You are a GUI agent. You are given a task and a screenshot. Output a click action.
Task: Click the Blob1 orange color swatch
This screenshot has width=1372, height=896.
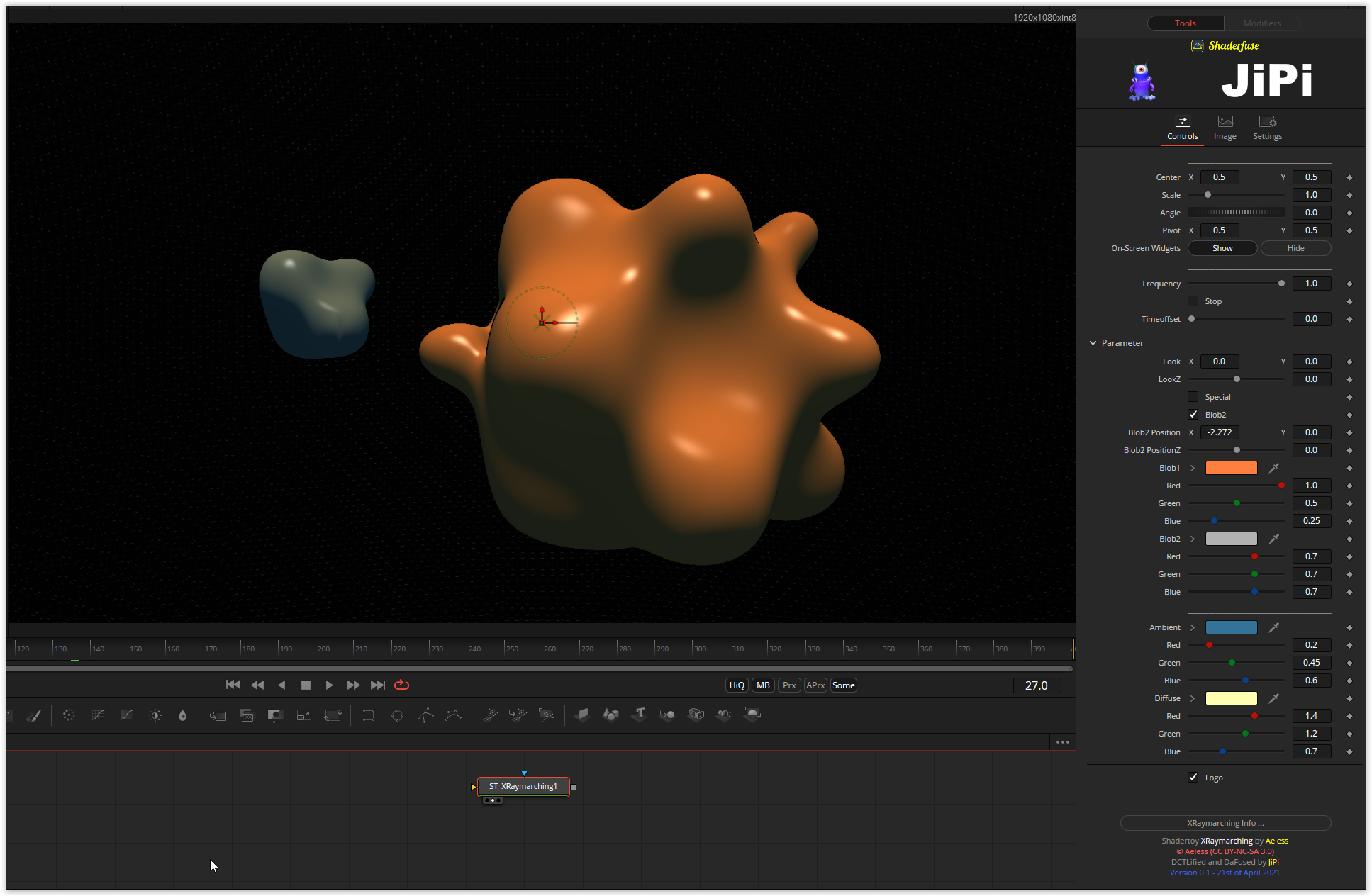tap(1232, 468)
